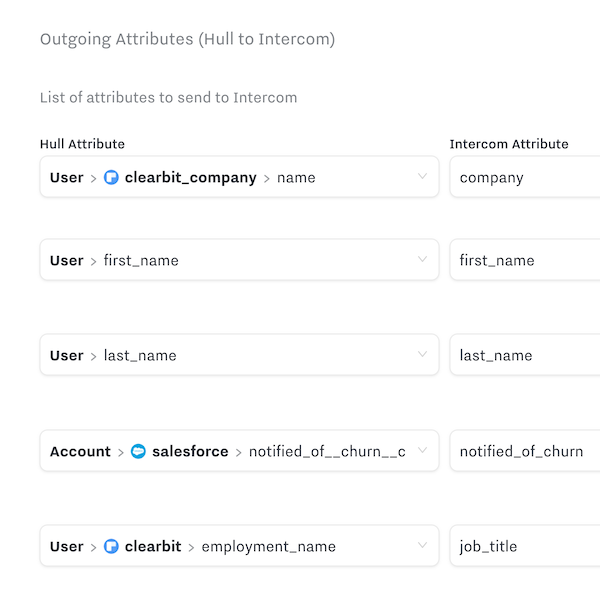Focus the first_name Intercom attribute input
Screen dimensions: 600x600
pos(525,261)
